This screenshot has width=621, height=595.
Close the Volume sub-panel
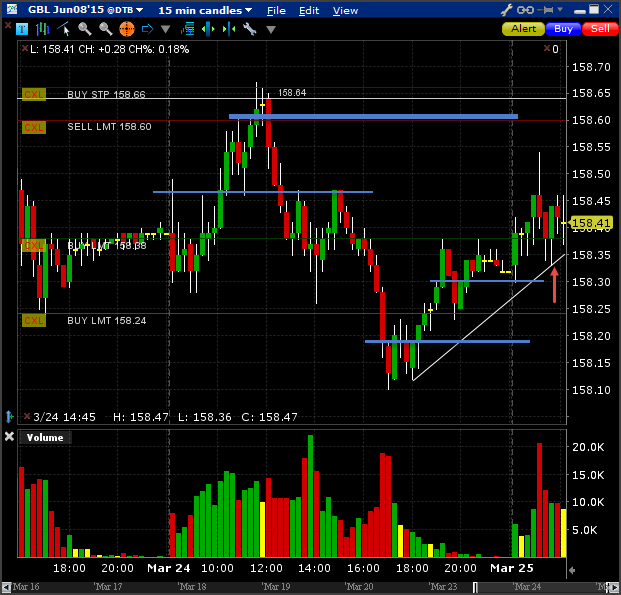(10, 437)
